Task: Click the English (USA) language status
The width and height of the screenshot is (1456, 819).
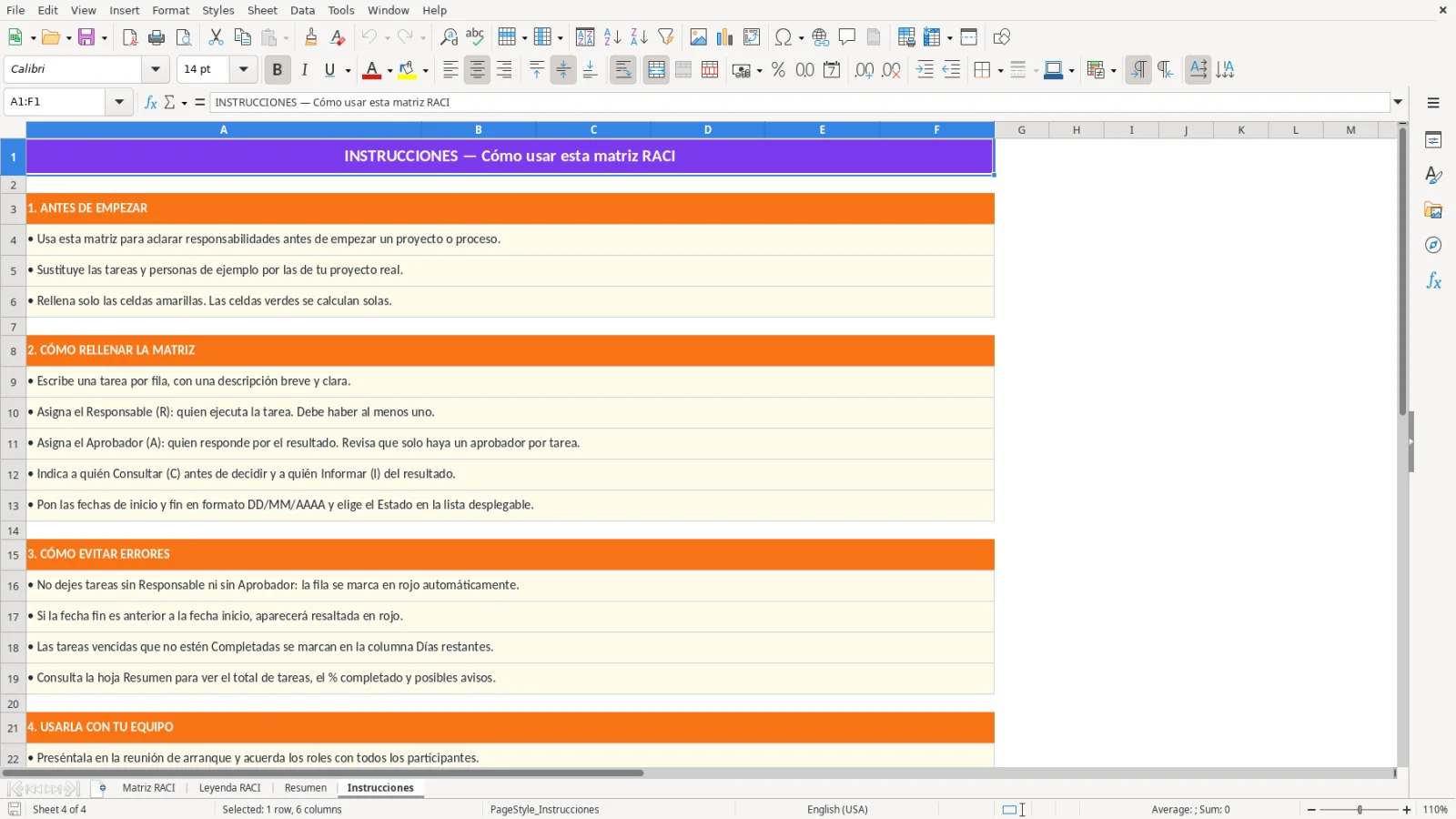Action: [837, 809]
